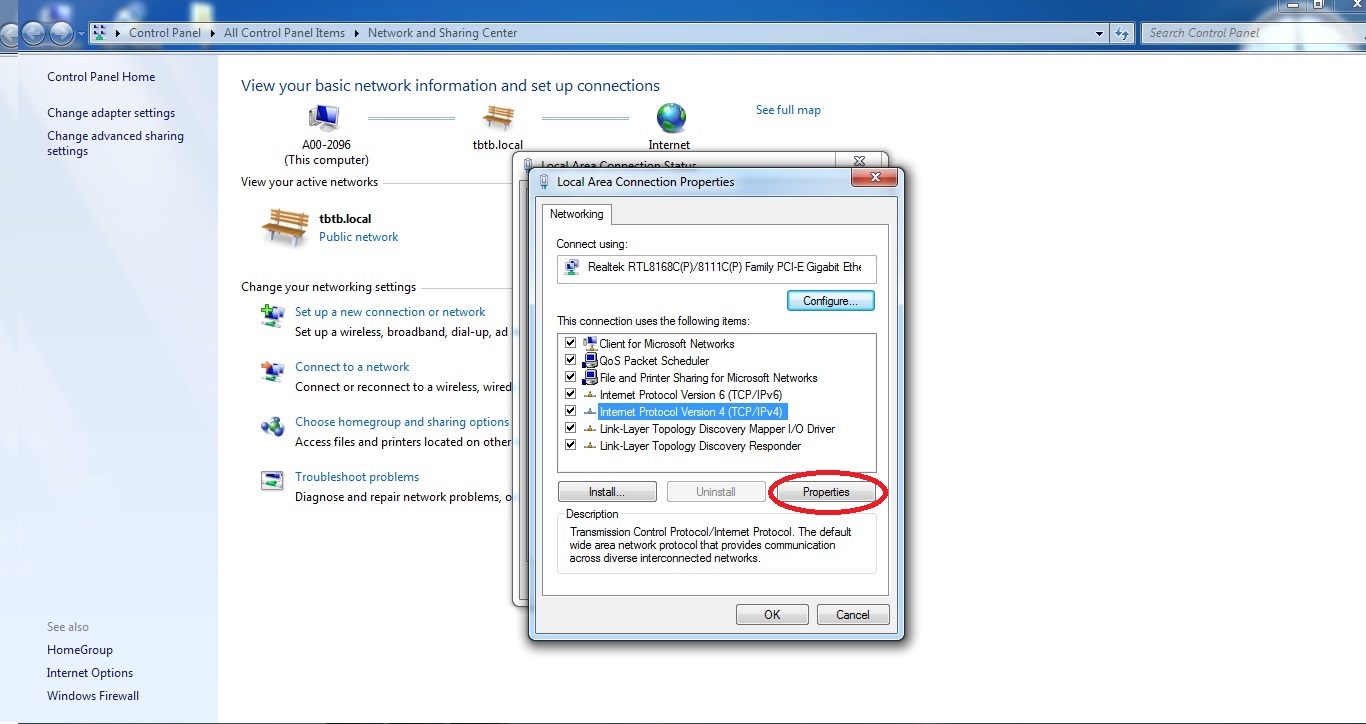1366x724 pixels.
Task: Click the refresh icon beside address bar
Action: point(1122,33)
